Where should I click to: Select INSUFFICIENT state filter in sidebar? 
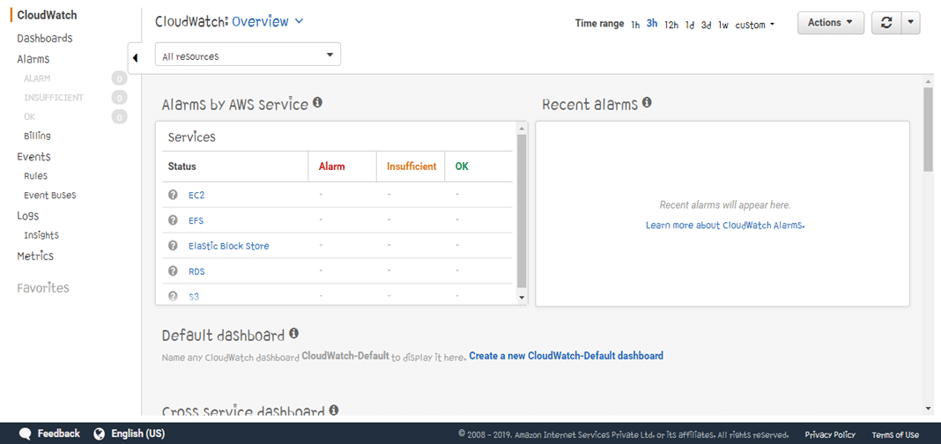(x=53, y=98)
